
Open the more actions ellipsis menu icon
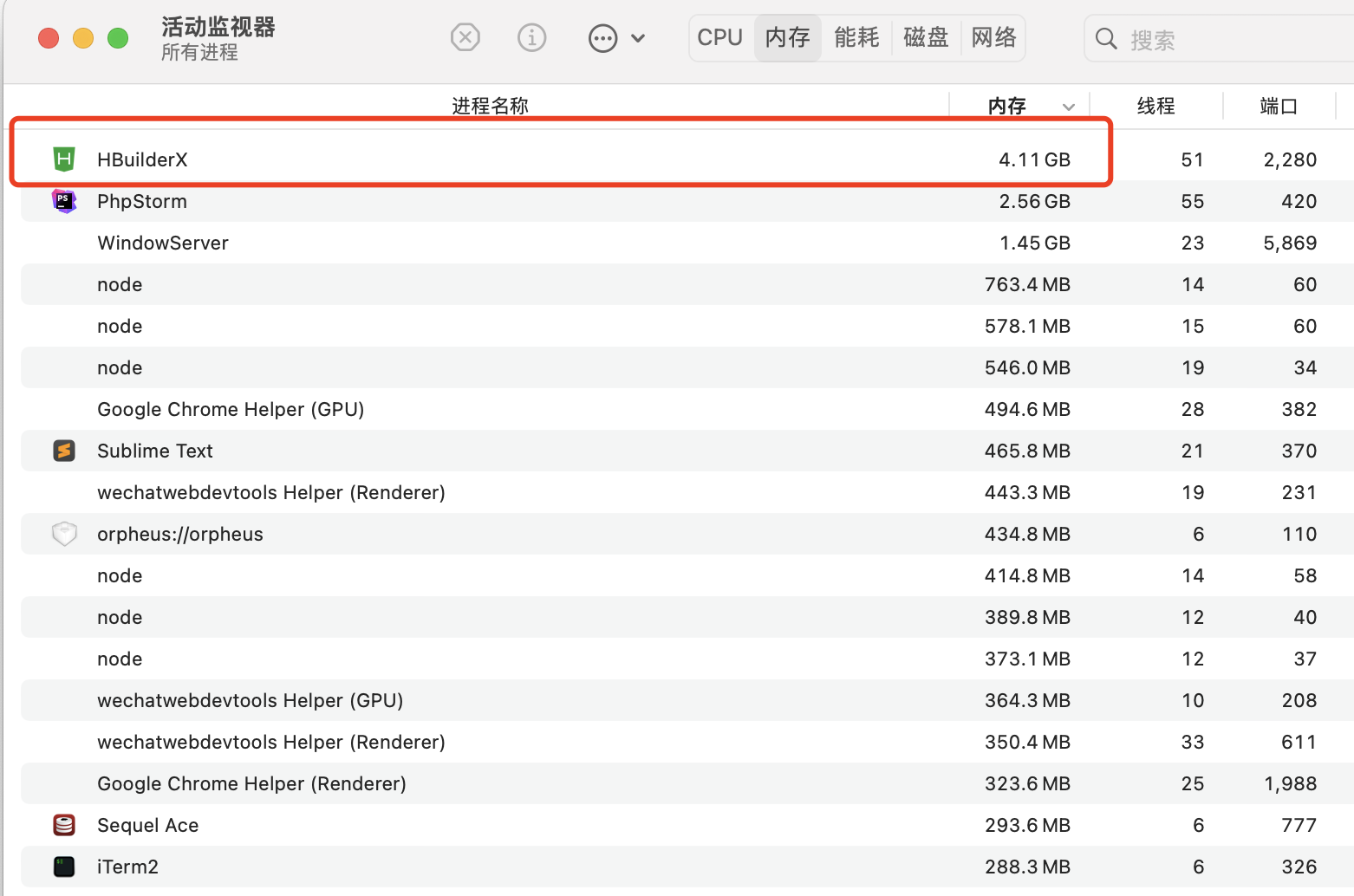pyautogui.click(x=602, y=38)
